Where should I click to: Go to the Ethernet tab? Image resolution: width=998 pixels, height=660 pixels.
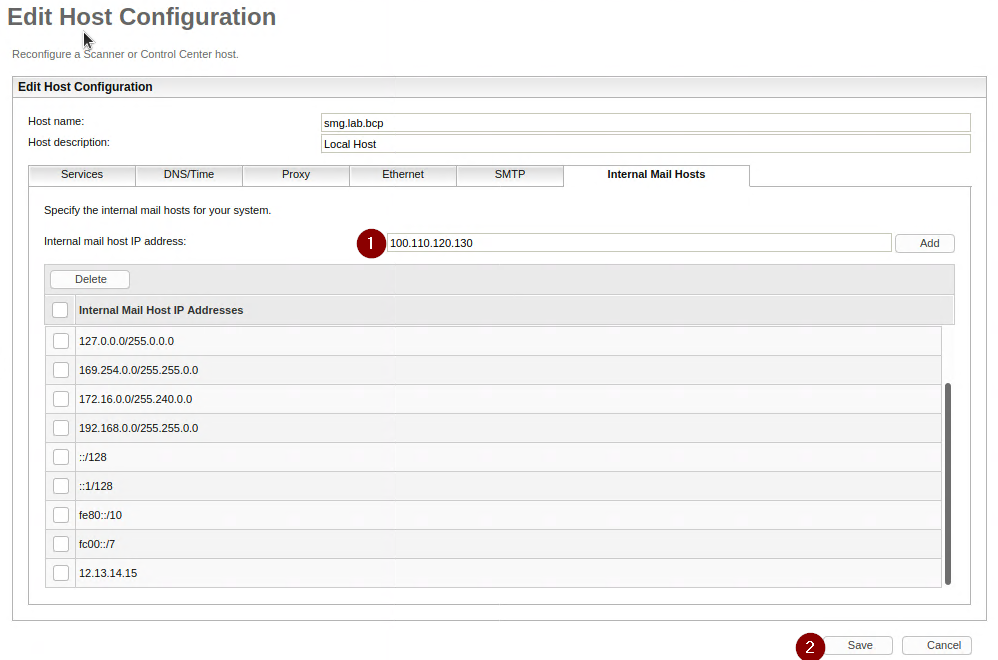pos(403,175)
